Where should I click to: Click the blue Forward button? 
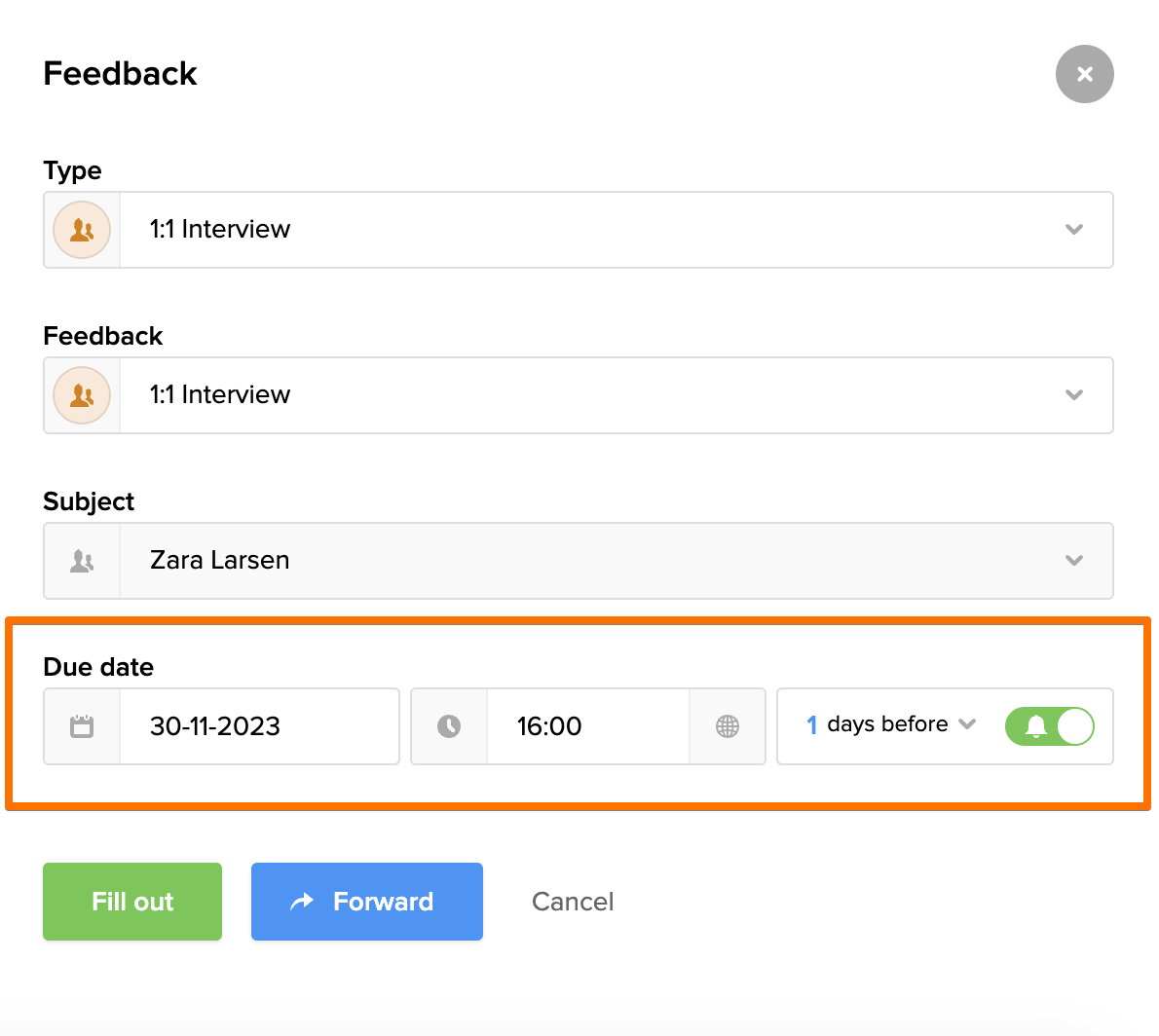[x=367, y=902]
